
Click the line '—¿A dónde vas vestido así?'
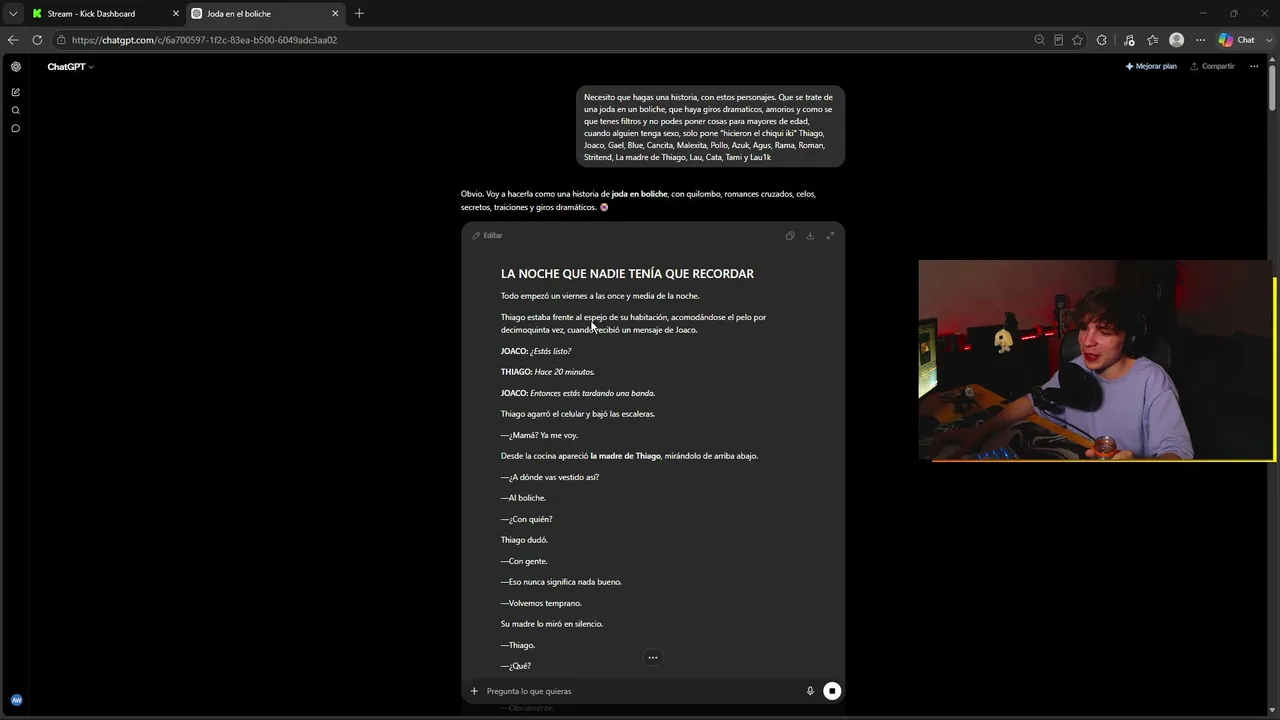coord(550,477)
